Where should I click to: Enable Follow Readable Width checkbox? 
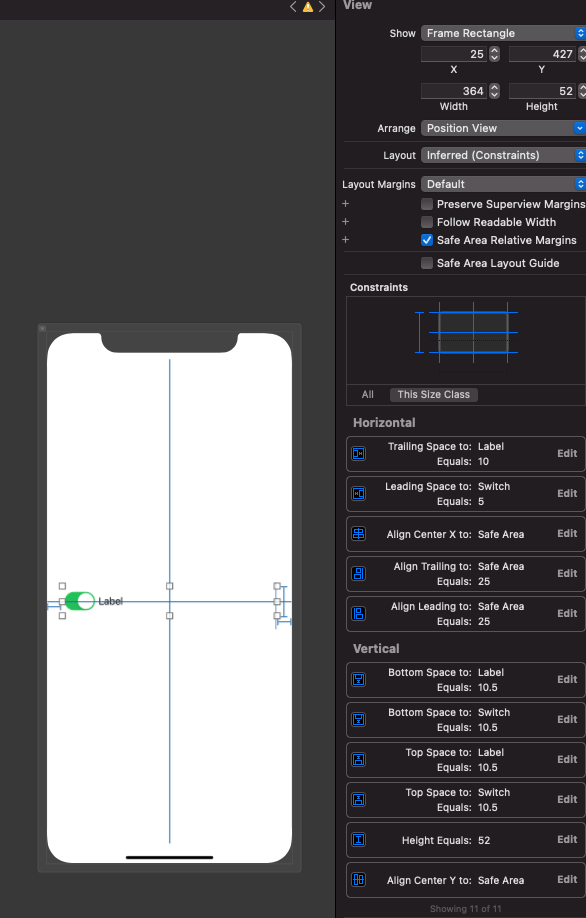(x=427, y=222)
